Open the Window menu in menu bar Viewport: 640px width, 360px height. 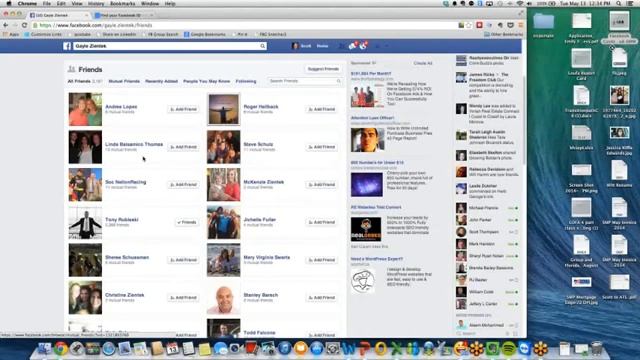[x=150, y=4]
